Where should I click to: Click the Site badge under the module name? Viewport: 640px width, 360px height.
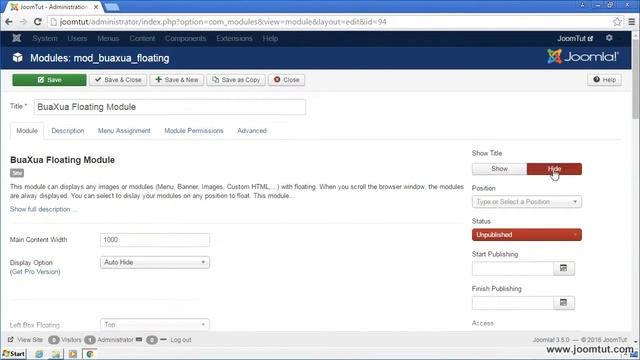[17, 173]
